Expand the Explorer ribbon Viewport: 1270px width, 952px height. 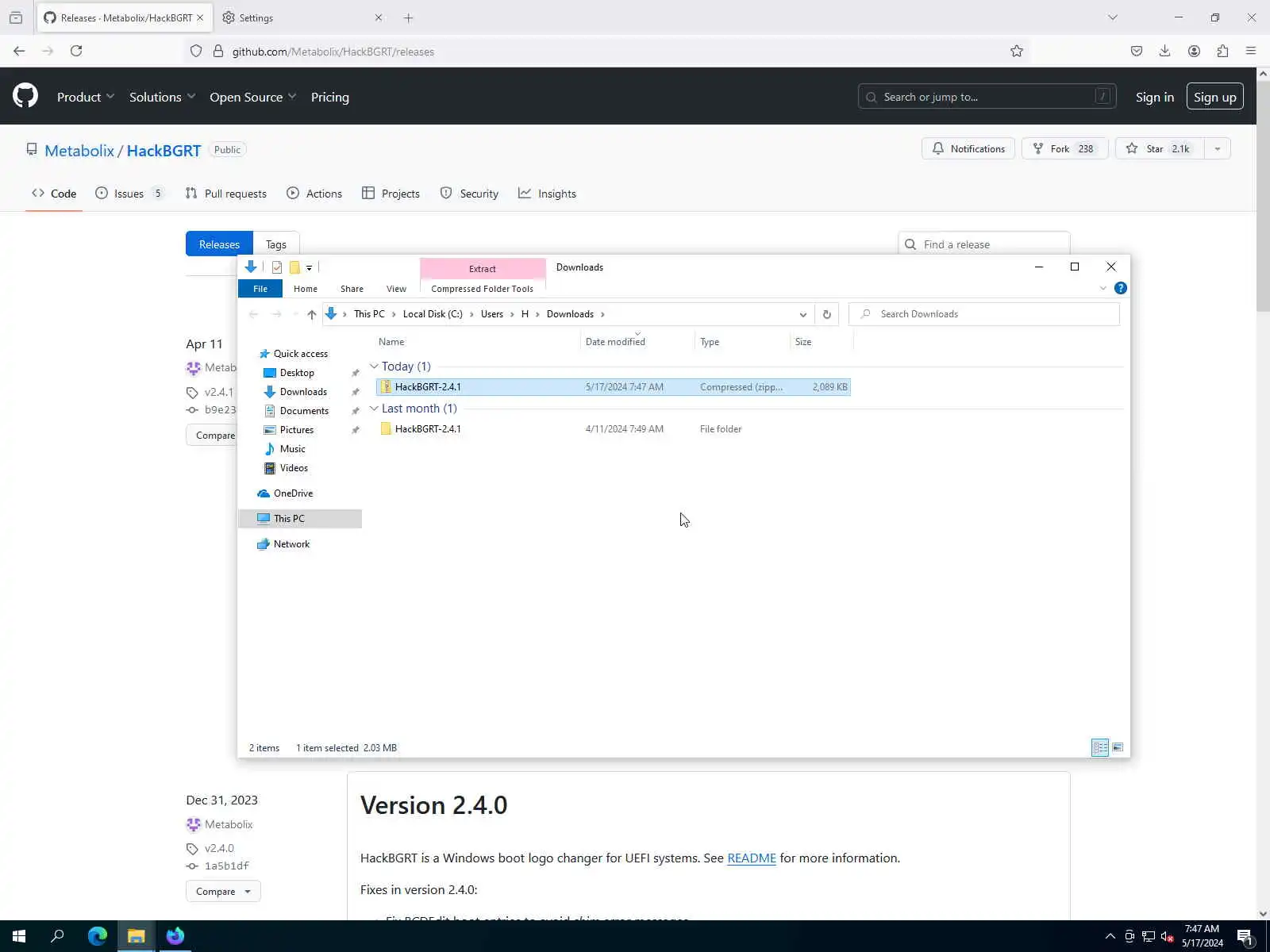(1103, 288)
